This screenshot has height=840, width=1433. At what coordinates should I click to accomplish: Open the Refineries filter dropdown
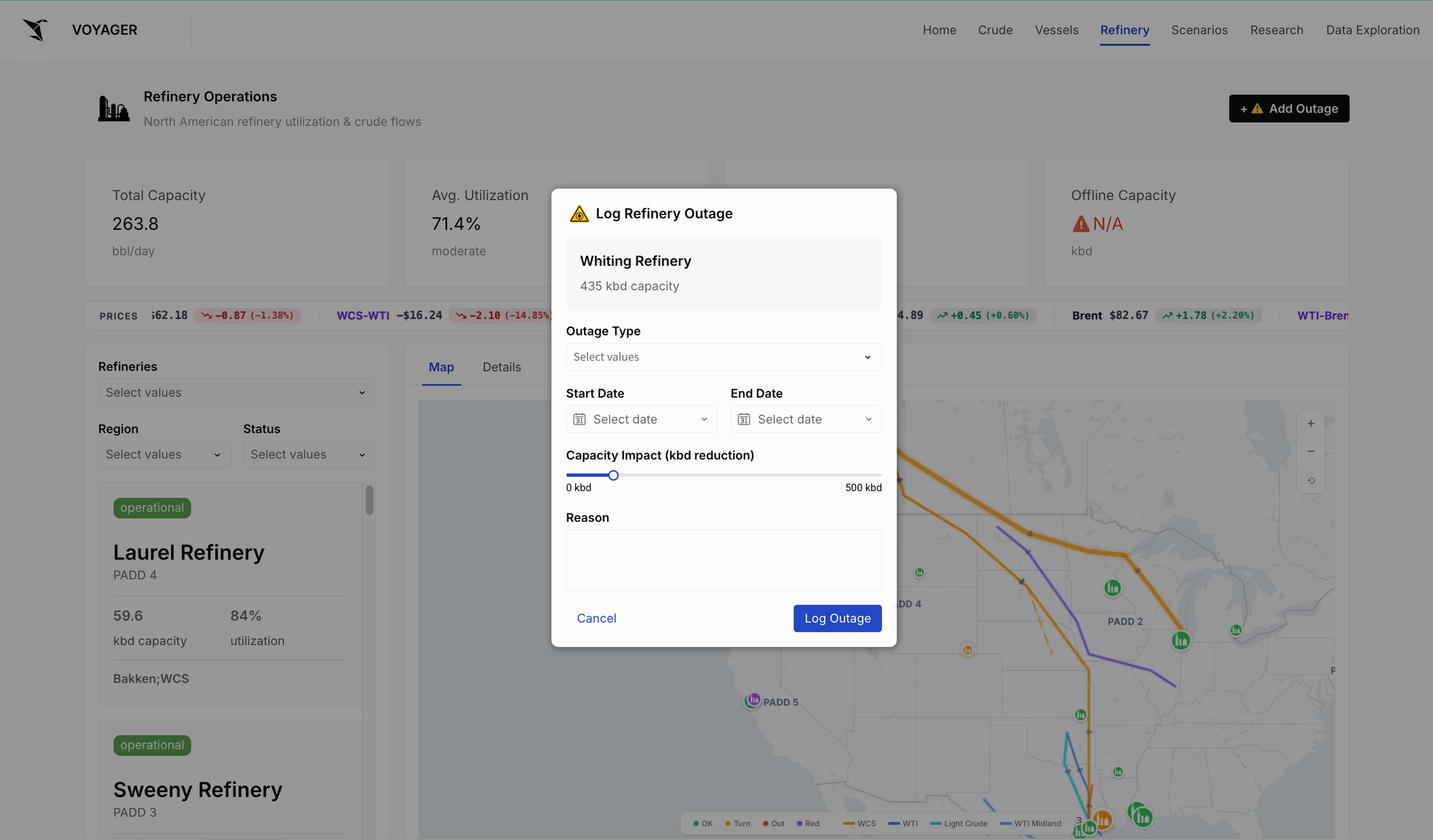[x=237, y=392]
